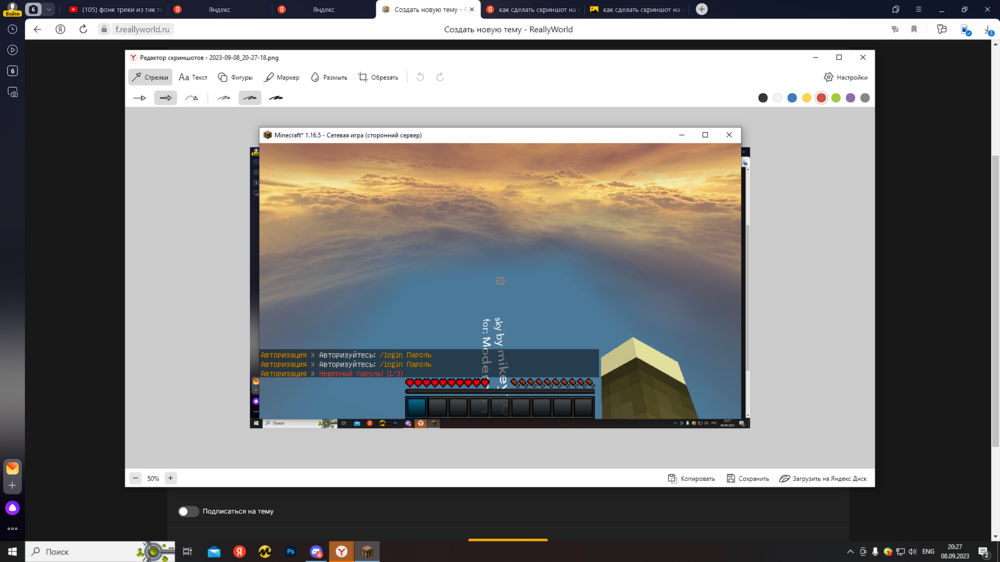Viewport: 1000px width, 562px height.
Task: Switch ENG keyboard language indicator
Action: pos(929,552)
